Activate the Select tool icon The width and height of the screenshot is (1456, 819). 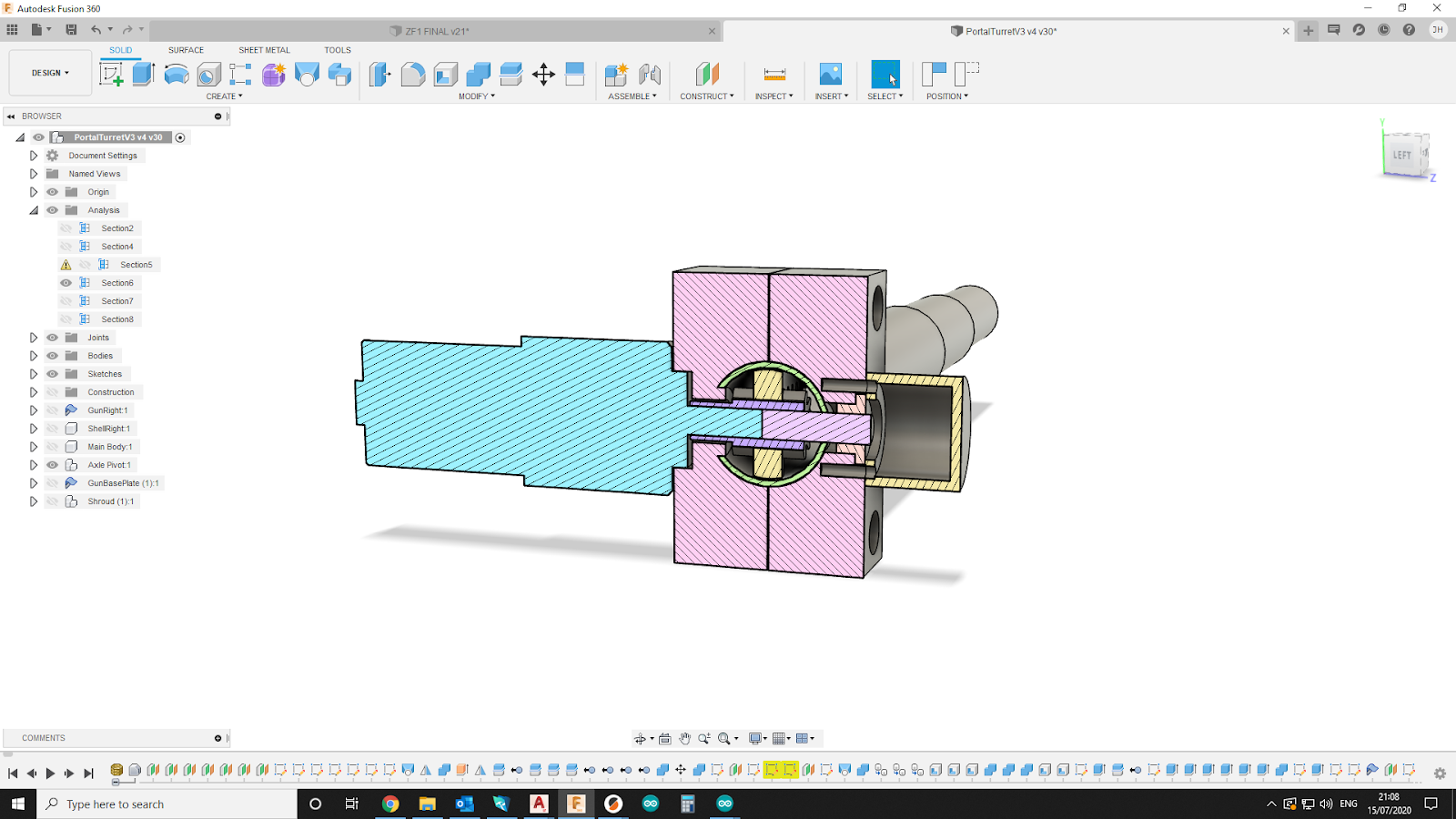885,75
